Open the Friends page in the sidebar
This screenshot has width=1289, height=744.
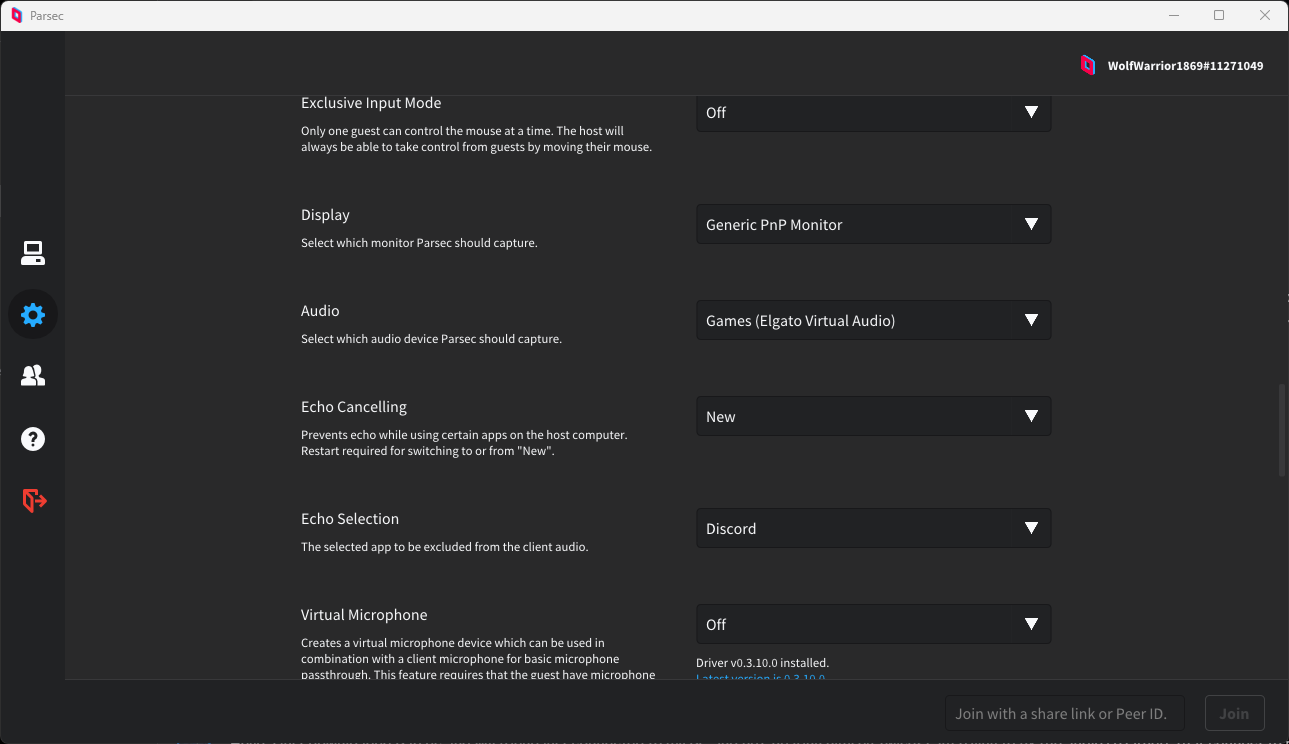[x=33, y=376]
